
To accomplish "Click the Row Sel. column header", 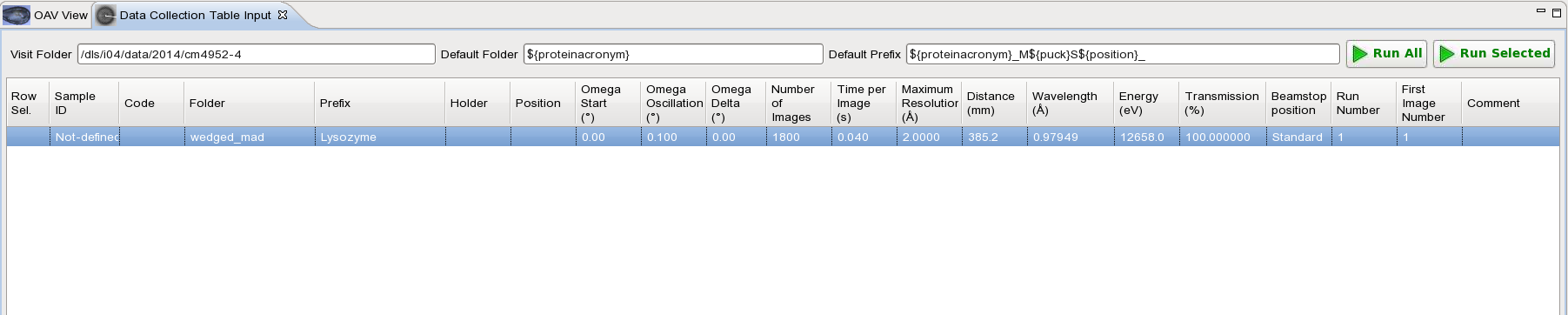I will tap(28, 103).
